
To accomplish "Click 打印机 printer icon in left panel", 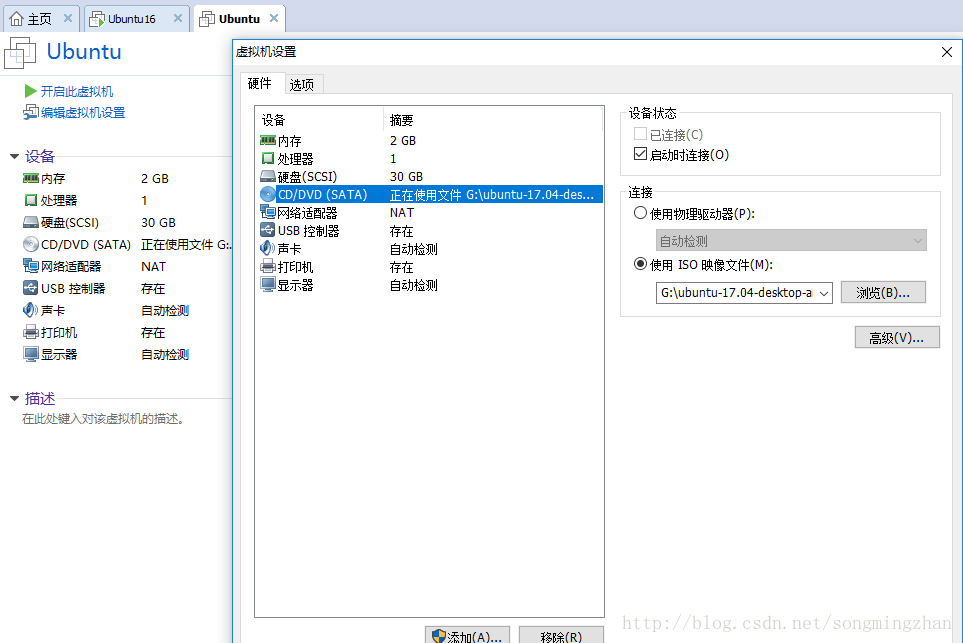I will [x=31, y=332].
